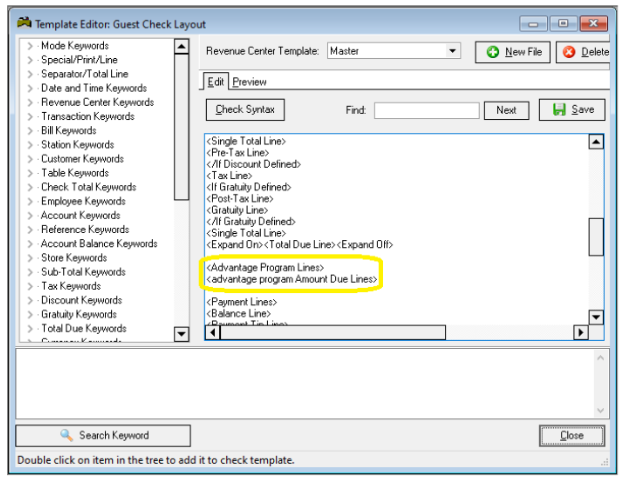Image resolution: width=620 pixels, height=477 pixels.
Task: Click the Search Keyword magnifier icon
Action: coord(67,435)
